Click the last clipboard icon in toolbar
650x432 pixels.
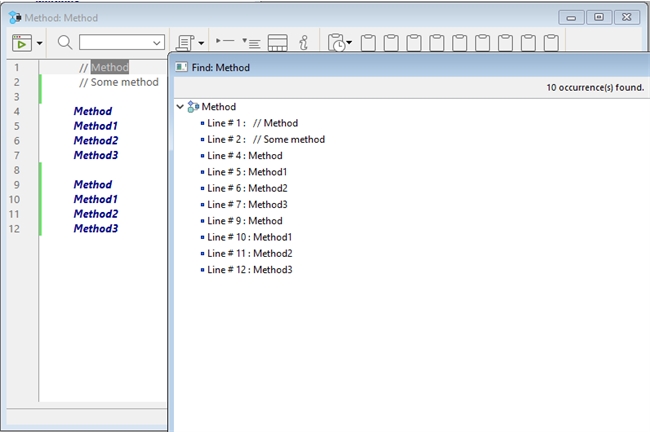point(552,43)
